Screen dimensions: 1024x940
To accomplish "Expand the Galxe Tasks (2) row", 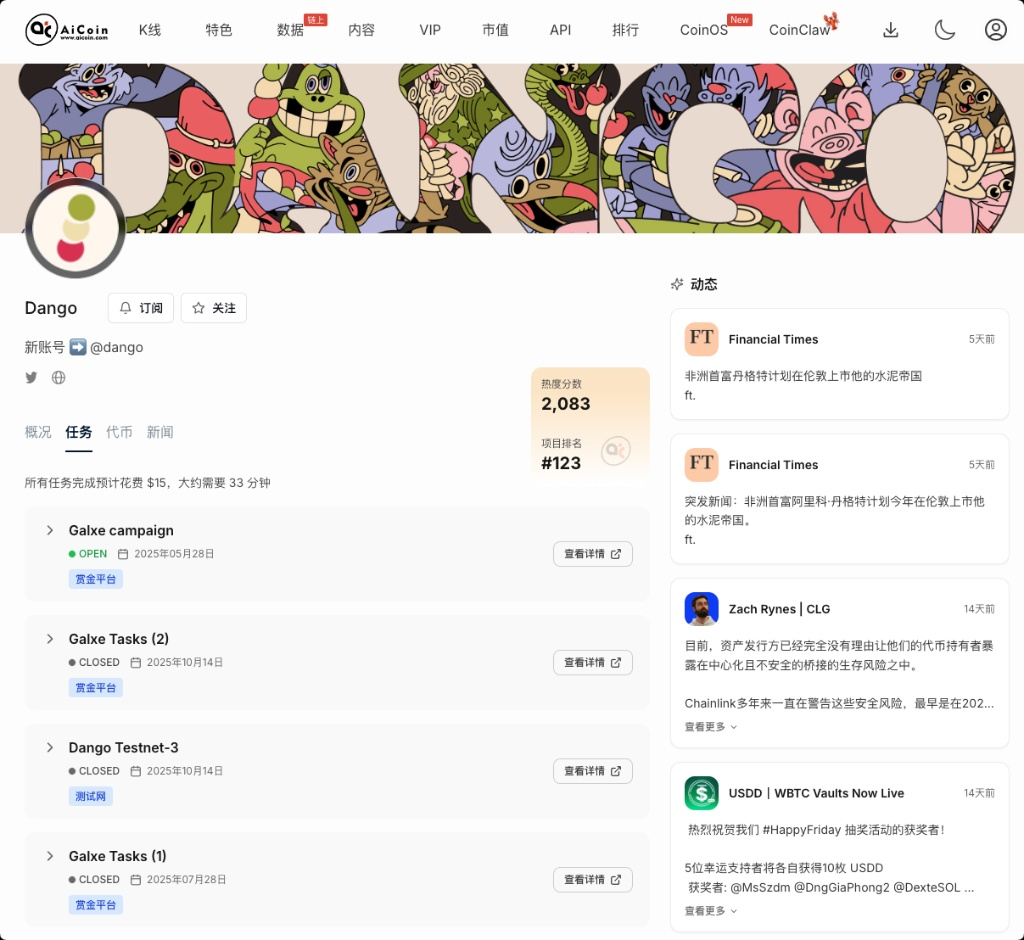I will (50, 639).
